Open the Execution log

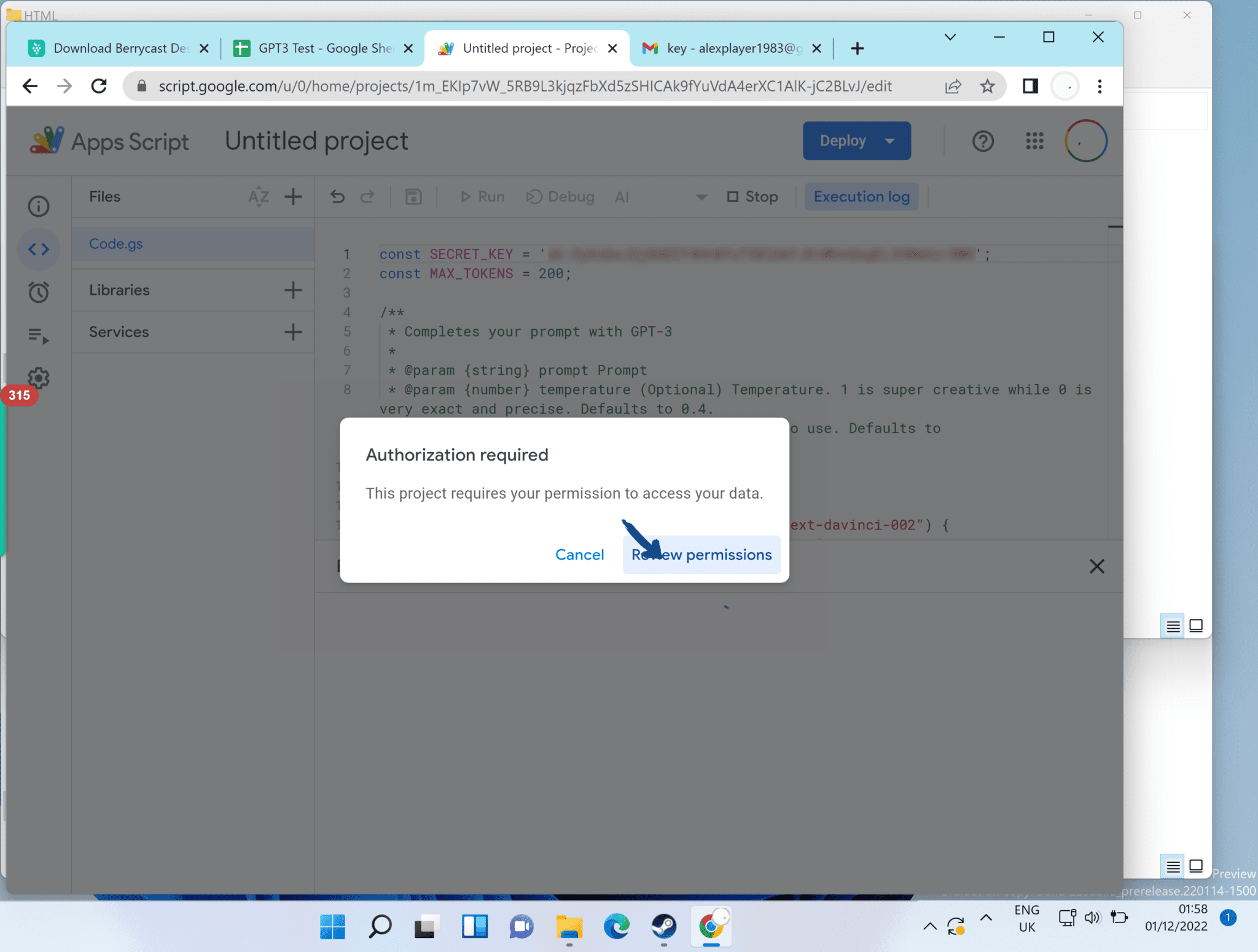coord(861,197)
